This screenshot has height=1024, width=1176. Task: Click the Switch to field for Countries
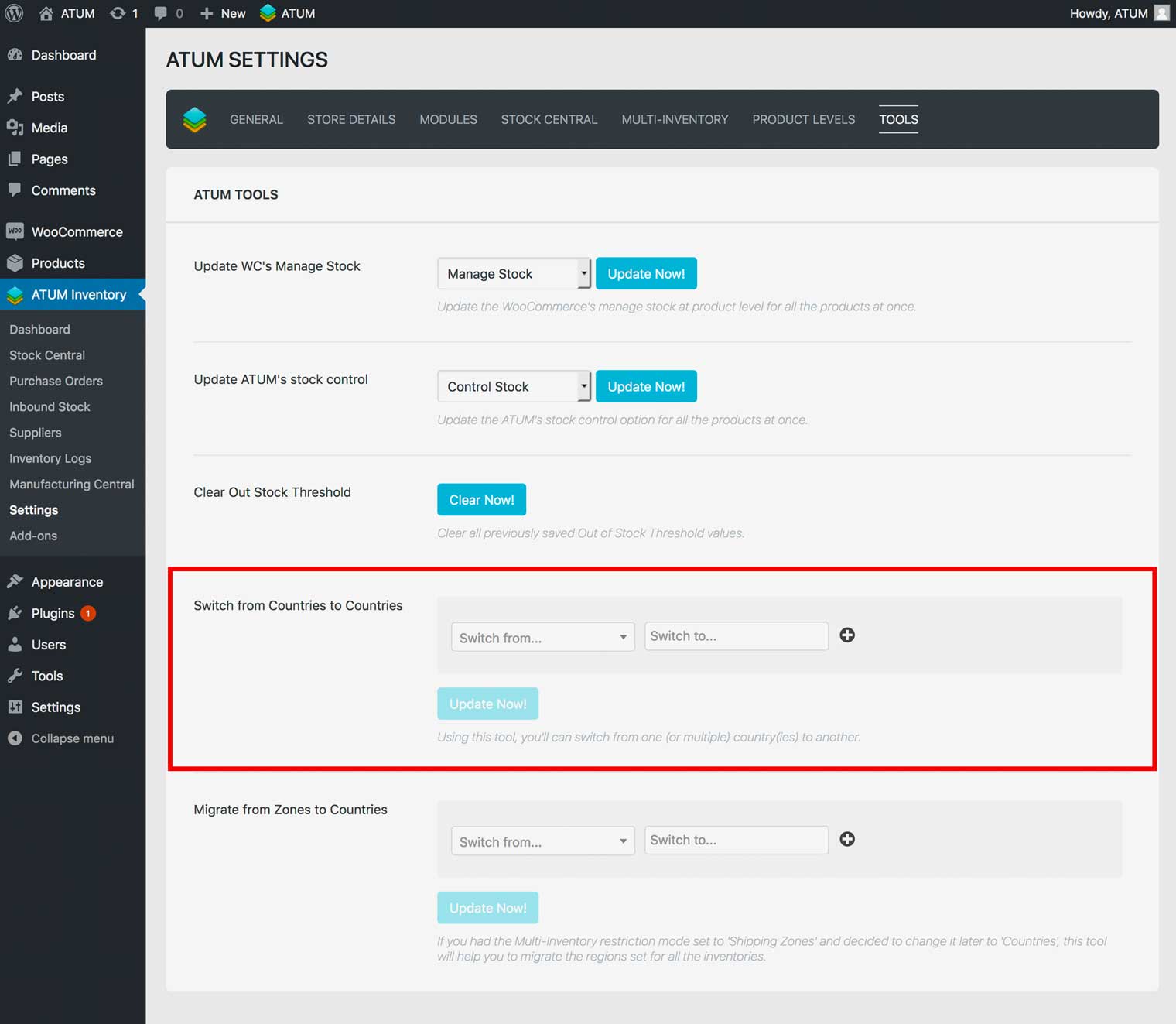coord(736,636)
